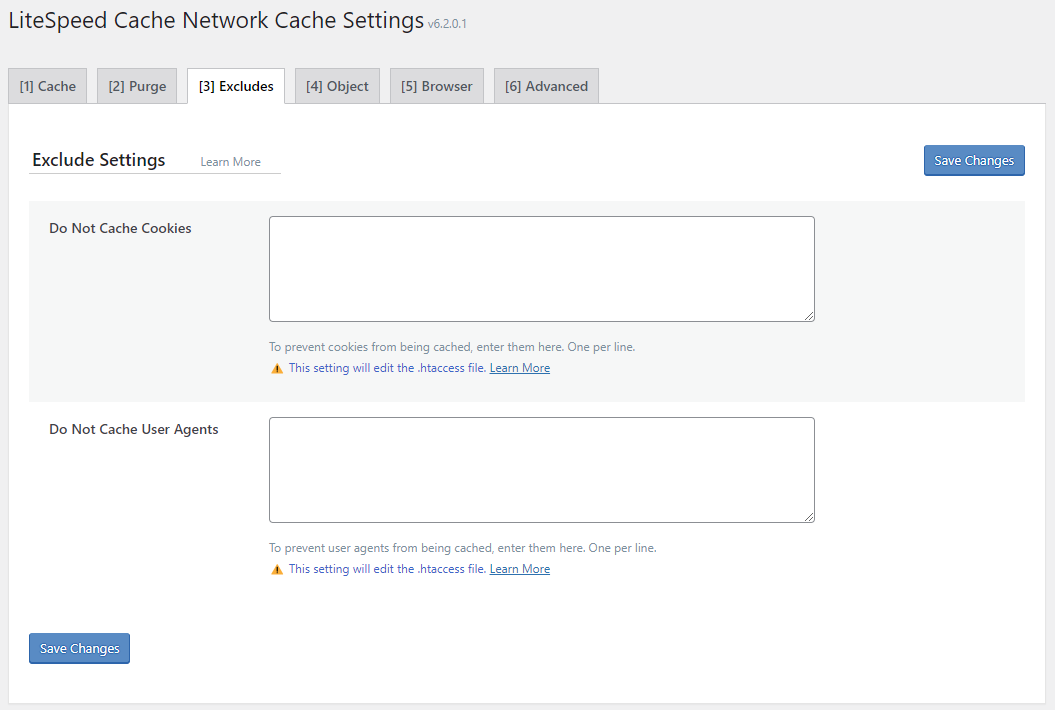Click warning icon under cookies field

pos(277,368)
